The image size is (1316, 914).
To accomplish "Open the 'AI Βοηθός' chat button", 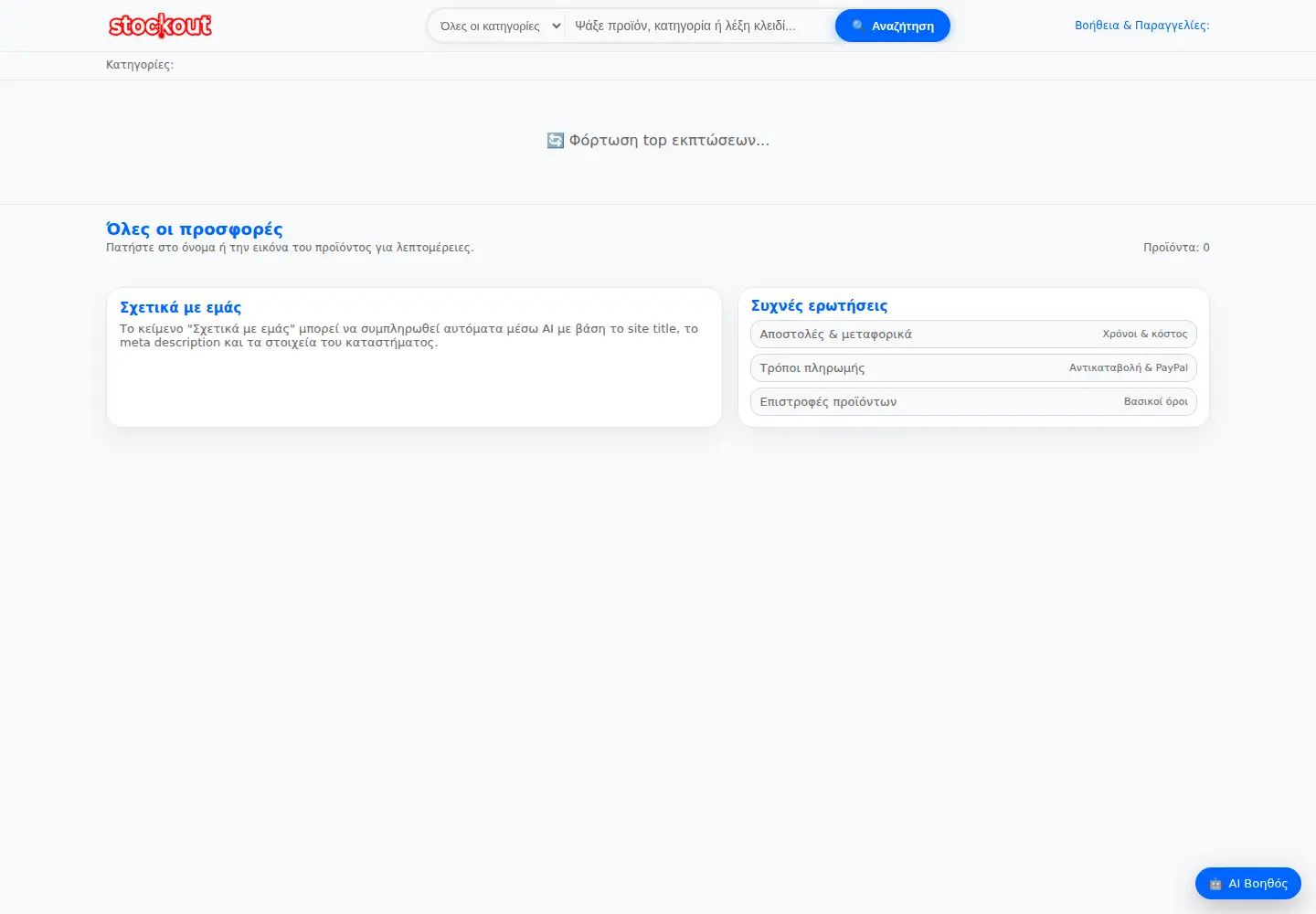I will 1247,883.
